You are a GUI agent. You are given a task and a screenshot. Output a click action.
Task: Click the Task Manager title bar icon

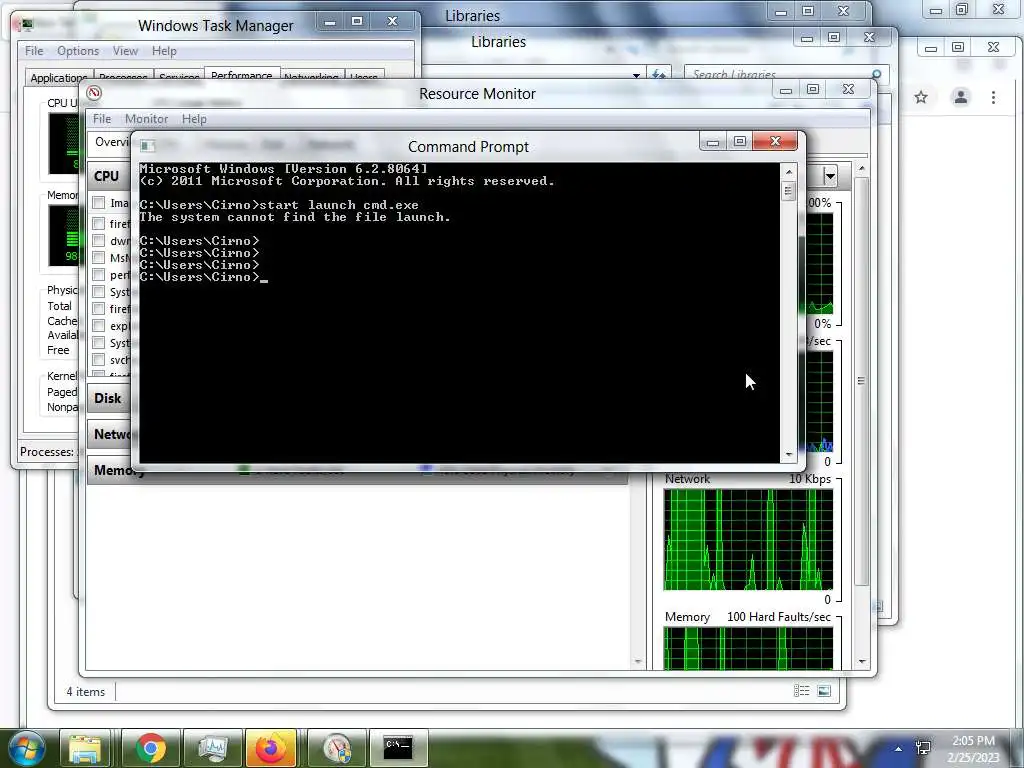point(27,25)
